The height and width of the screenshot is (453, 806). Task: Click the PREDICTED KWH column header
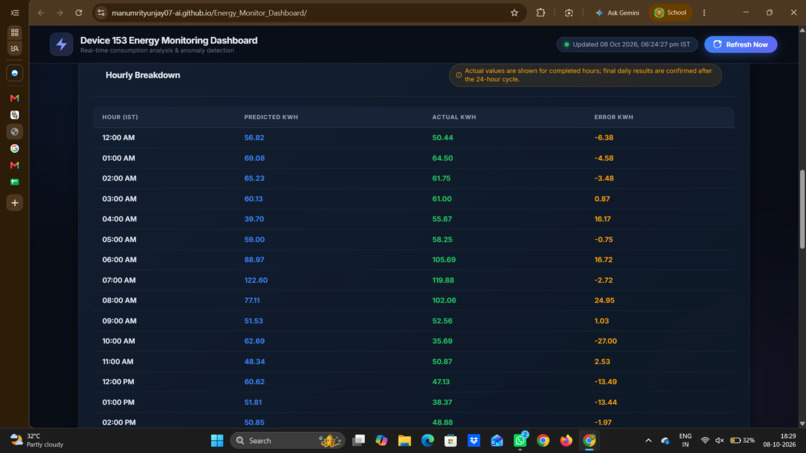tap(271, 117)
